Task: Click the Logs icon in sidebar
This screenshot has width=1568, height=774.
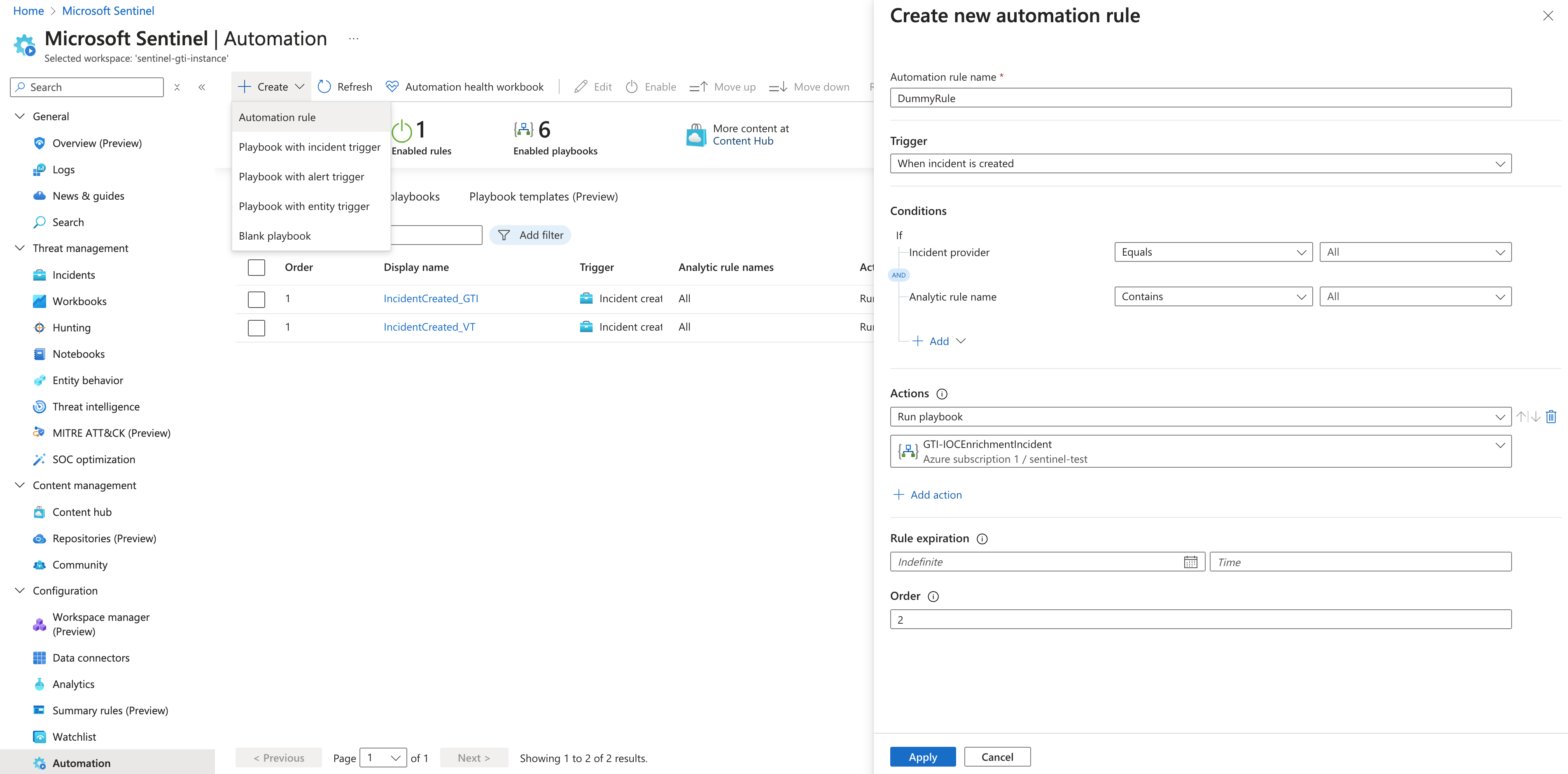Action: [x=40, y=169]
